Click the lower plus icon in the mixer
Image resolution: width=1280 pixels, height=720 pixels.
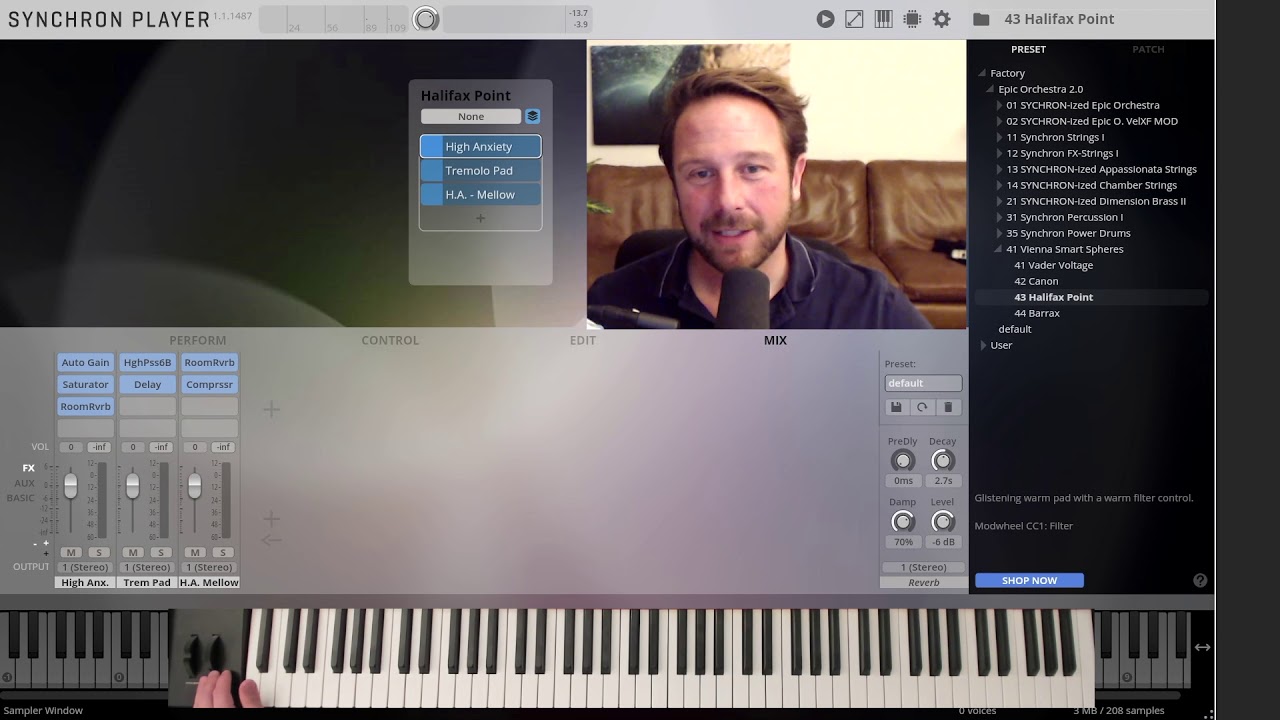tap(271, 518)
